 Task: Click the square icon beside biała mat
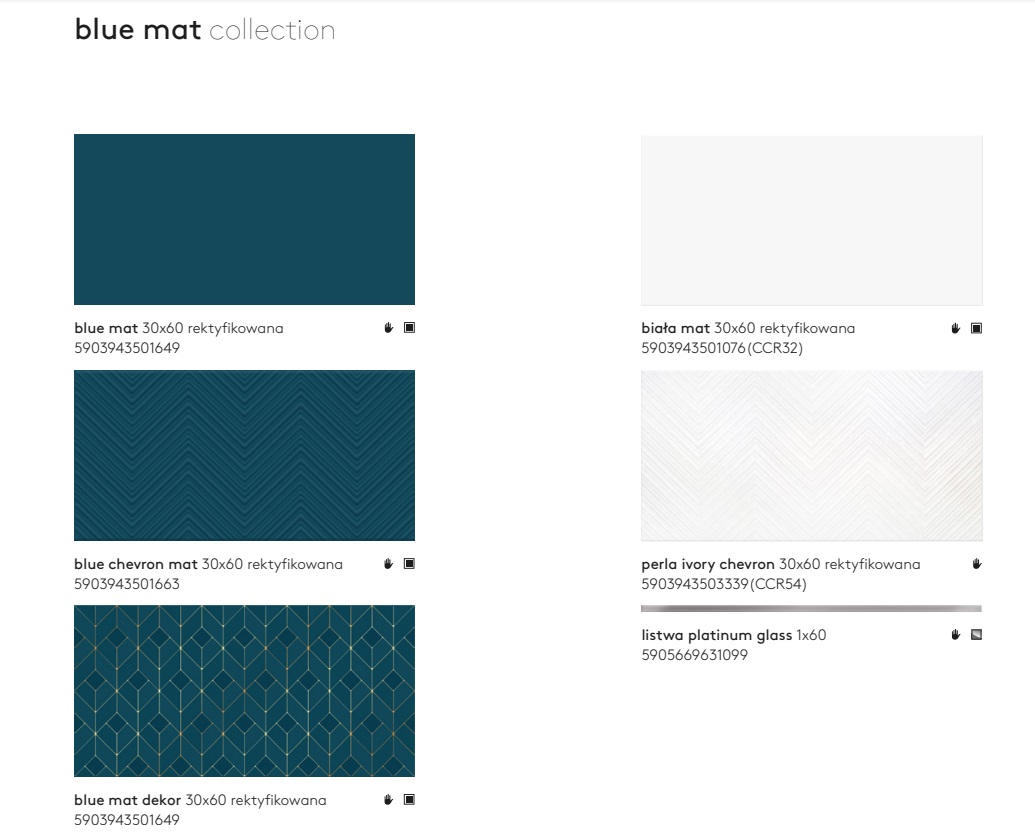pyautogui.click(x=976, y=328)
